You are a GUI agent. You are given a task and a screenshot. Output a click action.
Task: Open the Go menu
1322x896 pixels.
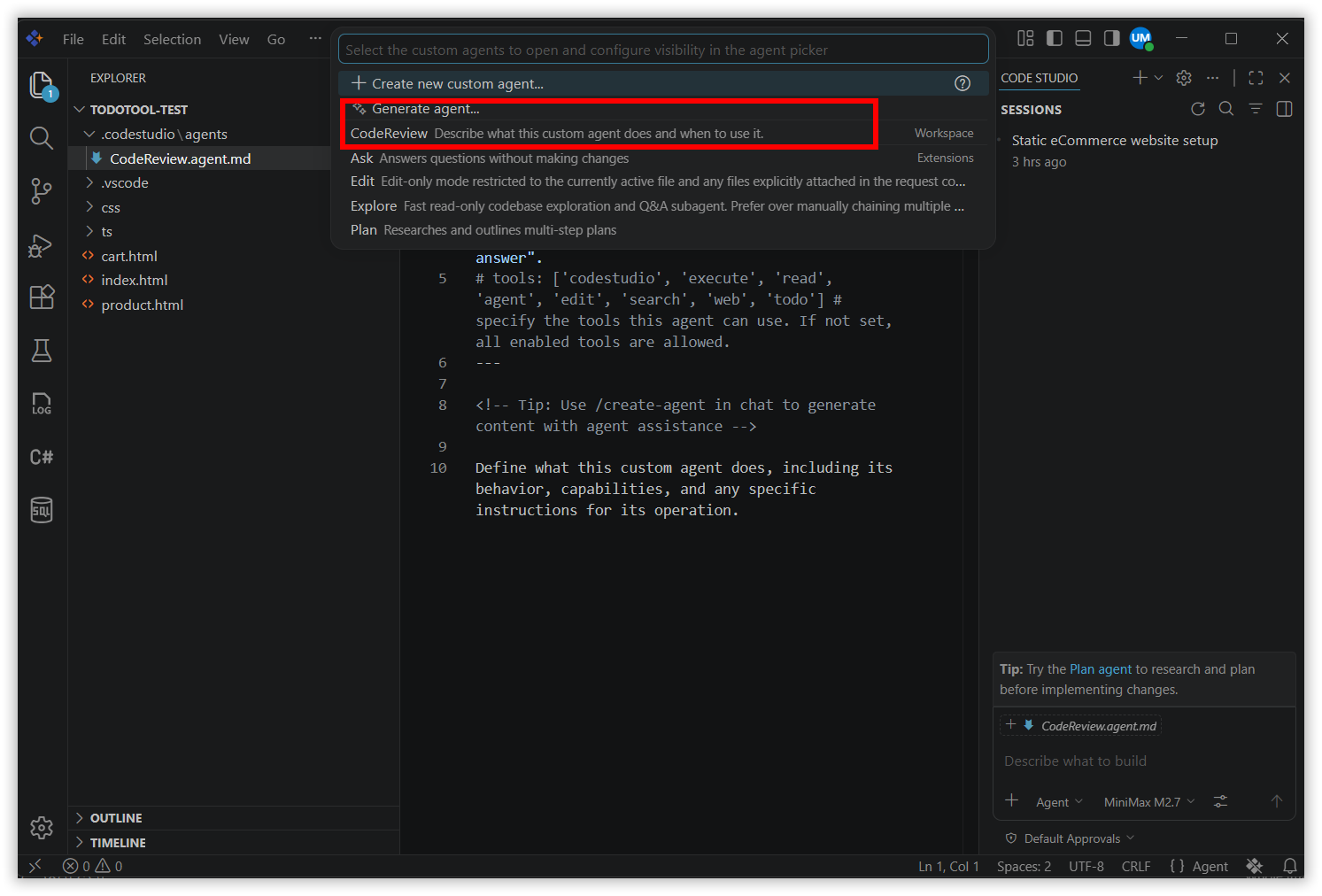click(x=276, y=39)
